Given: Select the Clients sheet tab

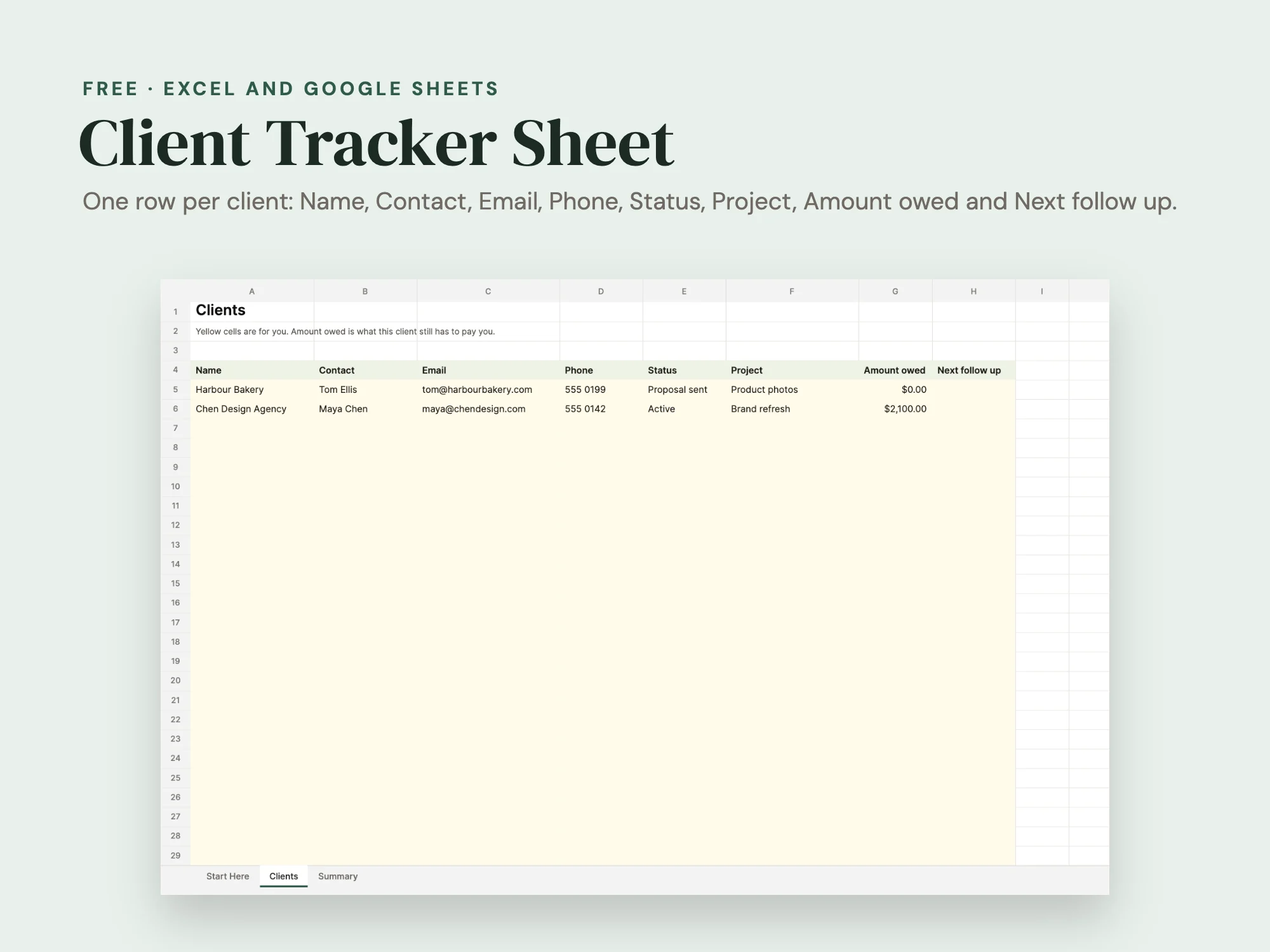Looking at the screenshot, I should [283, 876].
